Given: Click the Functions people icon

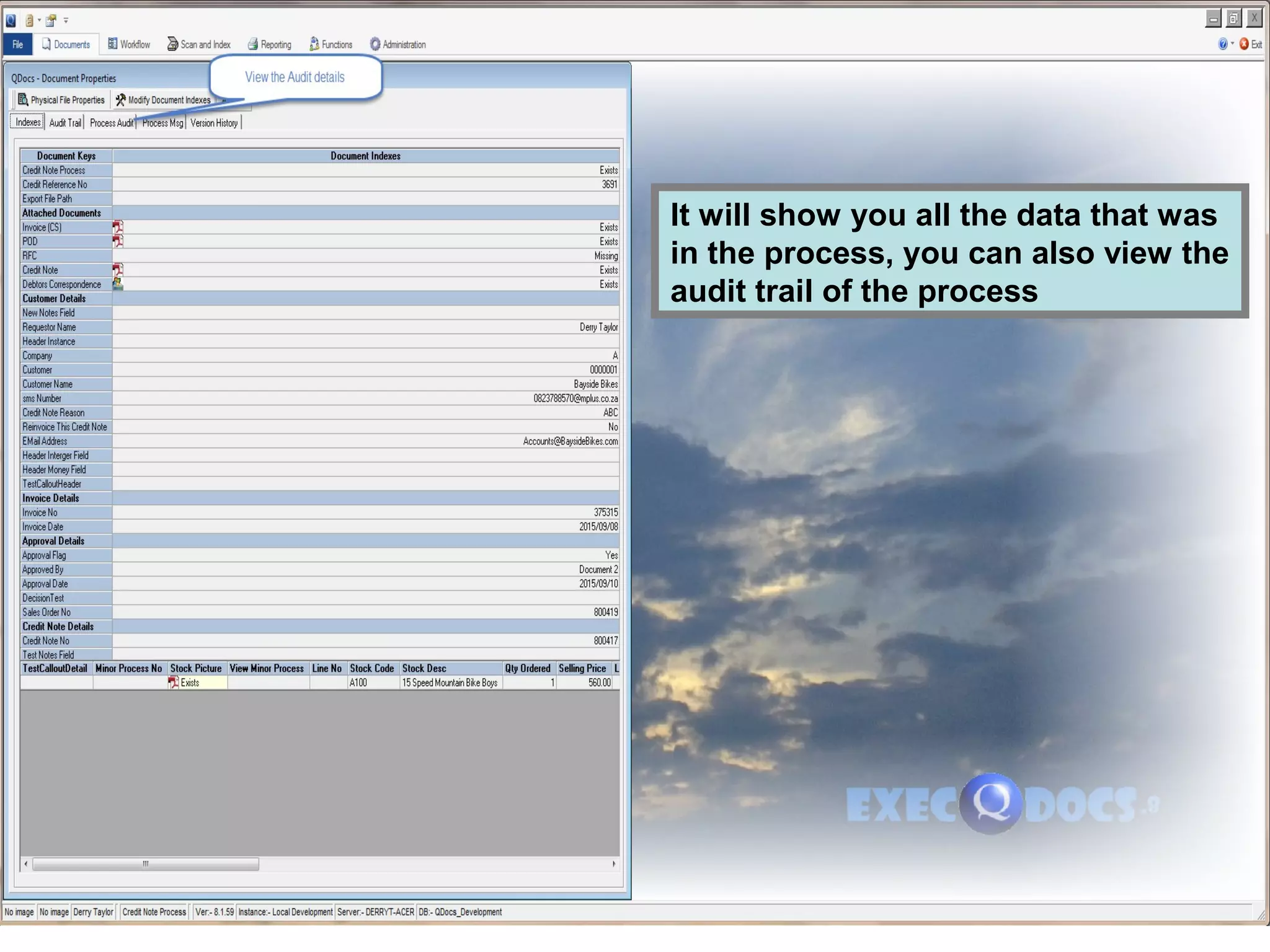Looking at the screenshot, I should pyautogui.click(x=314, y=43).
